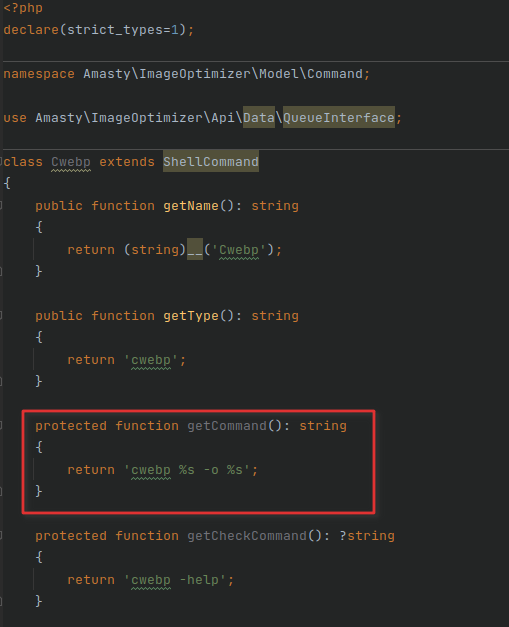Click the ShellCommand parent class name
Viewport: 509px width, 627px height.
(211, 162)
